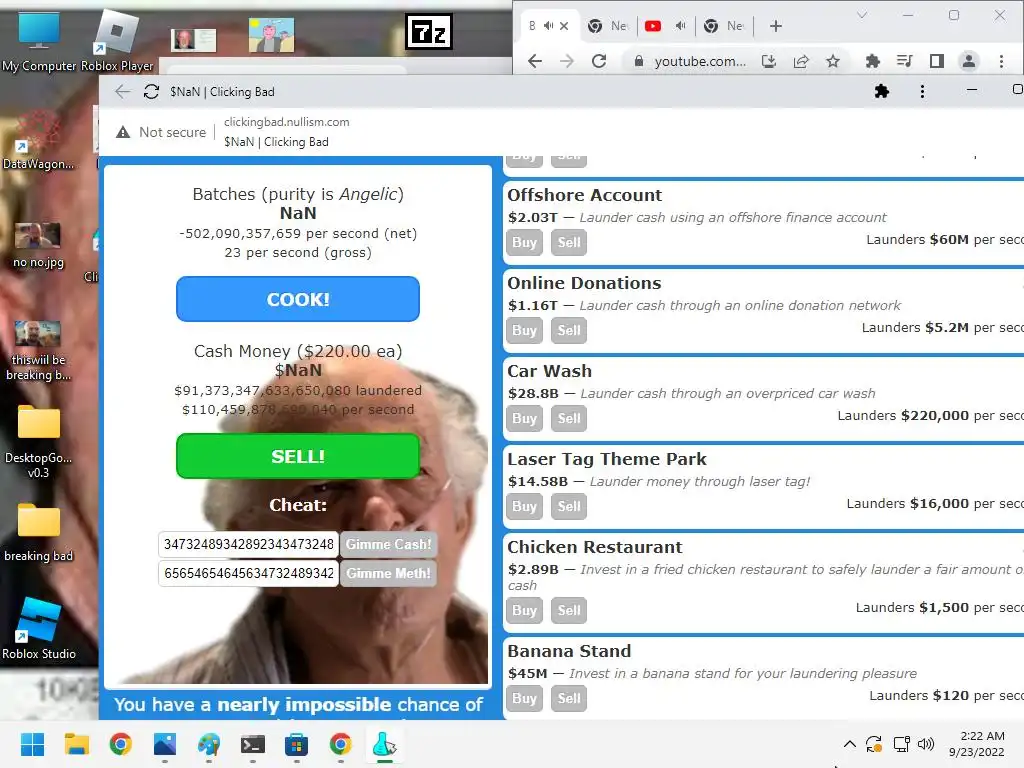Click the share page icon in Chrome
This screenshot has width=1024, height=768.
801,61
